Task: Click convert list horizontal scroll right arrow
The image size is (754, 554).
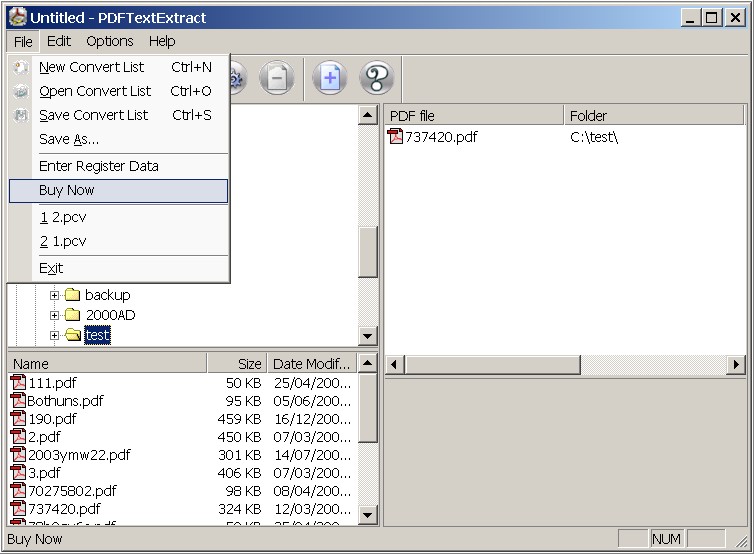Action: pyautogui.click(x=736, y=365)
